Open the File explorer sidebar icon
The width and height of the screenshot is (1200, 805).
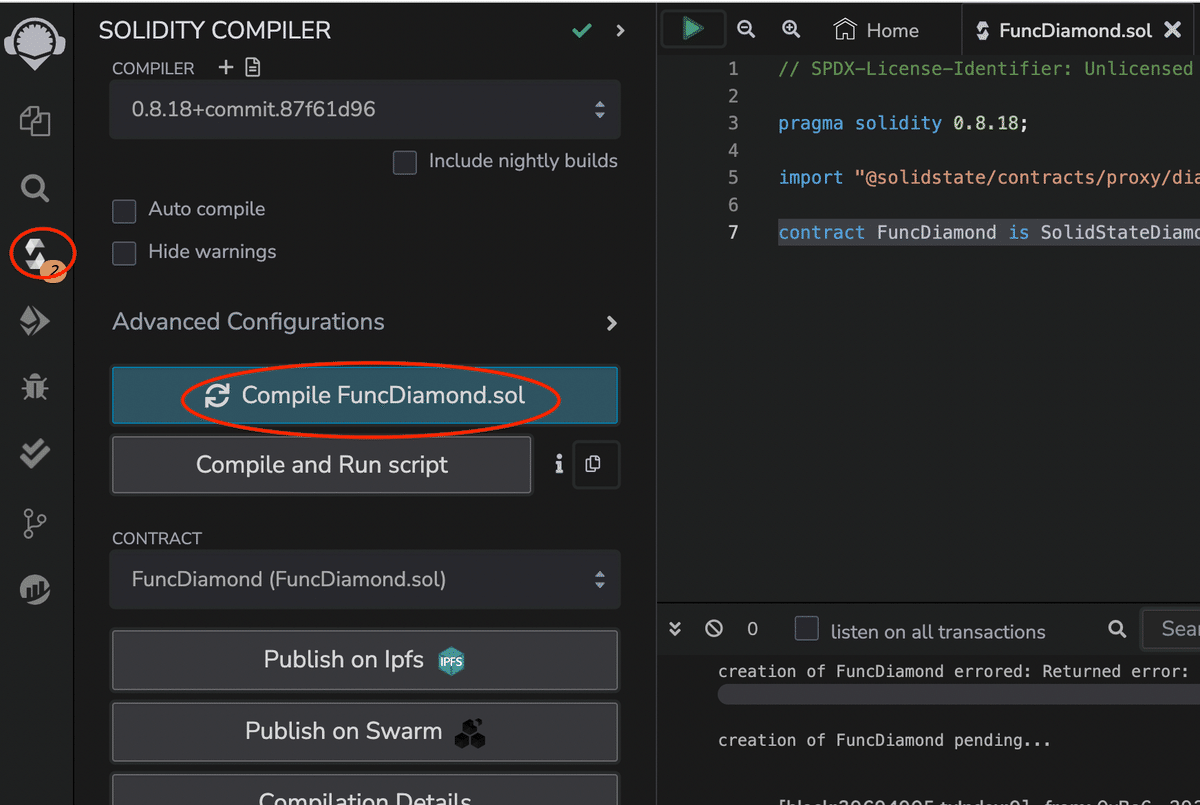(x=36, y=122)
